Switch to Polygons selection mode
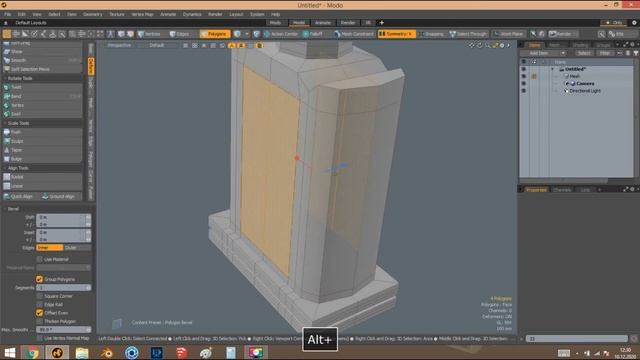The image size is (640, 360). 215,34
